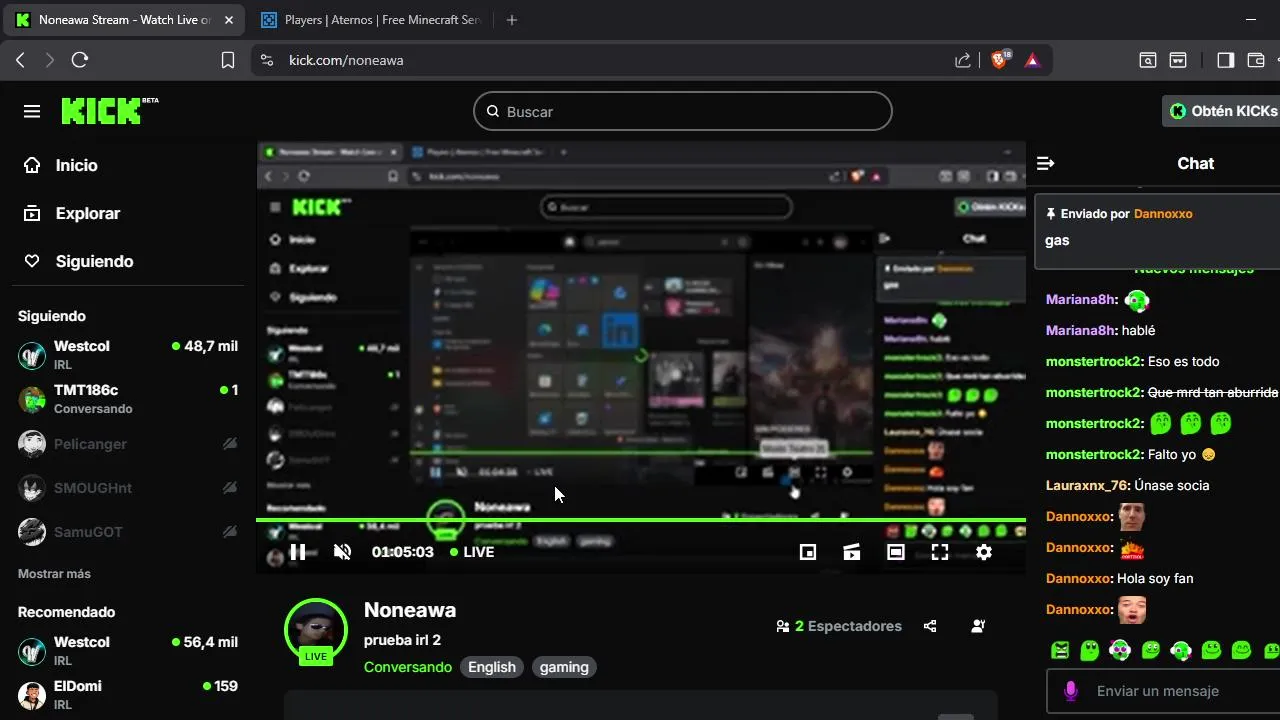Viewport: 1280px width, 720px height.
Task: Share the Noneawa stream
Action: 930,626
